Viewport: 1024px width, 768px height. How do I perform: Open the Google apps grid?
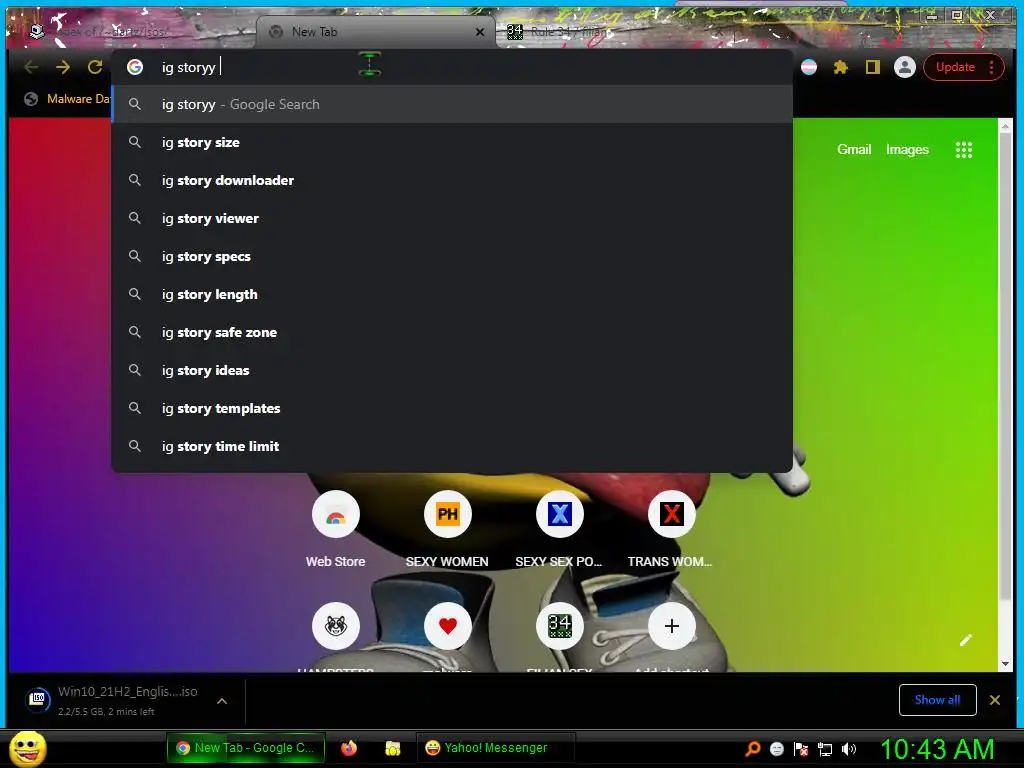click(963, 150)
